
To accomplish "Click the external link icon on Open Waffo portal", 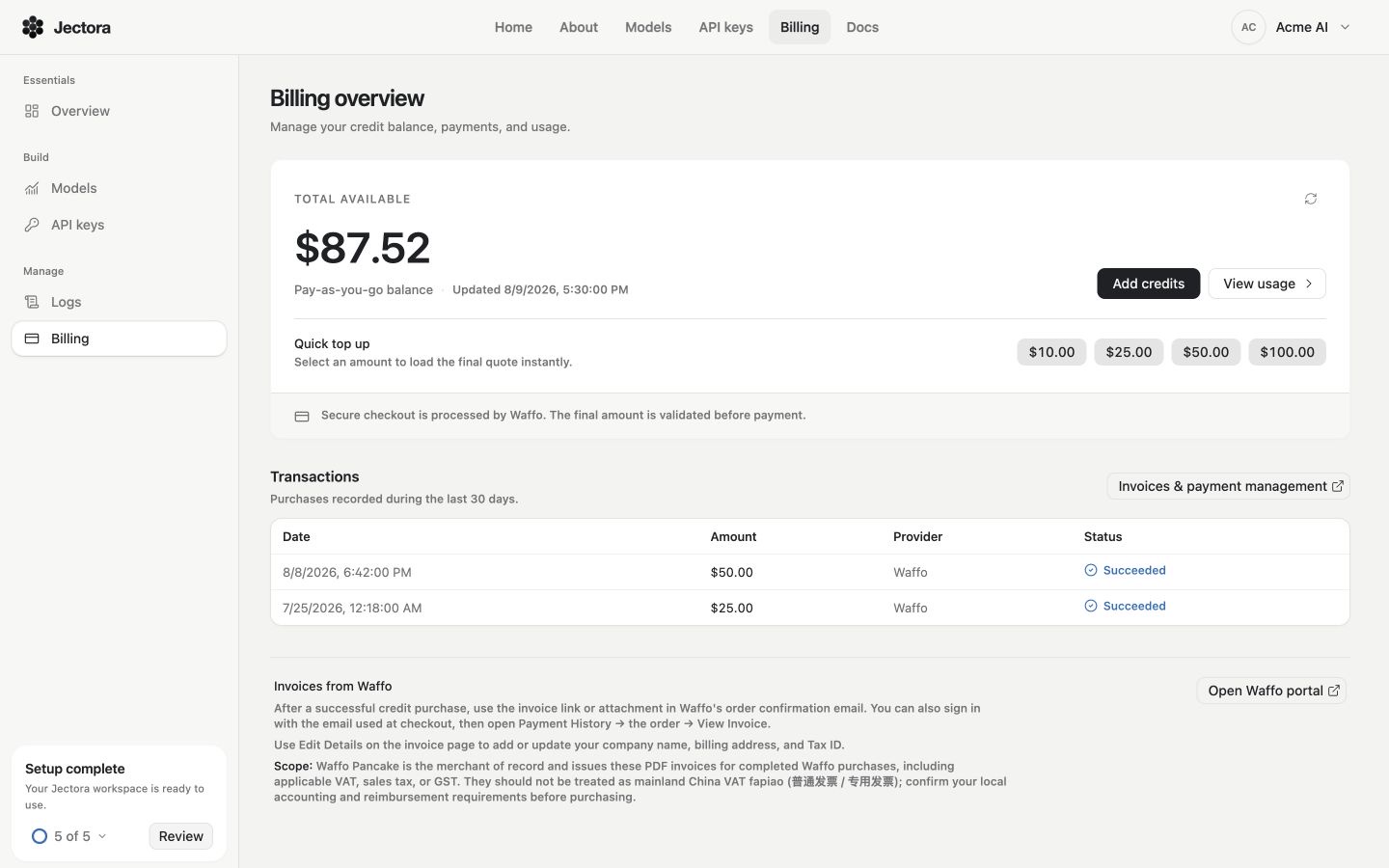I will tap(1334, 691).
